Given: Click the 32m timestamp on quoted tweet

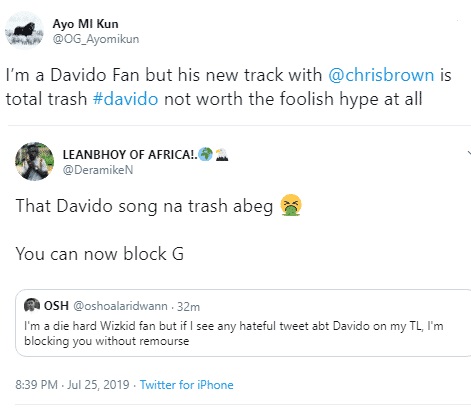Looking at the screenshot, I should (188, 307).
